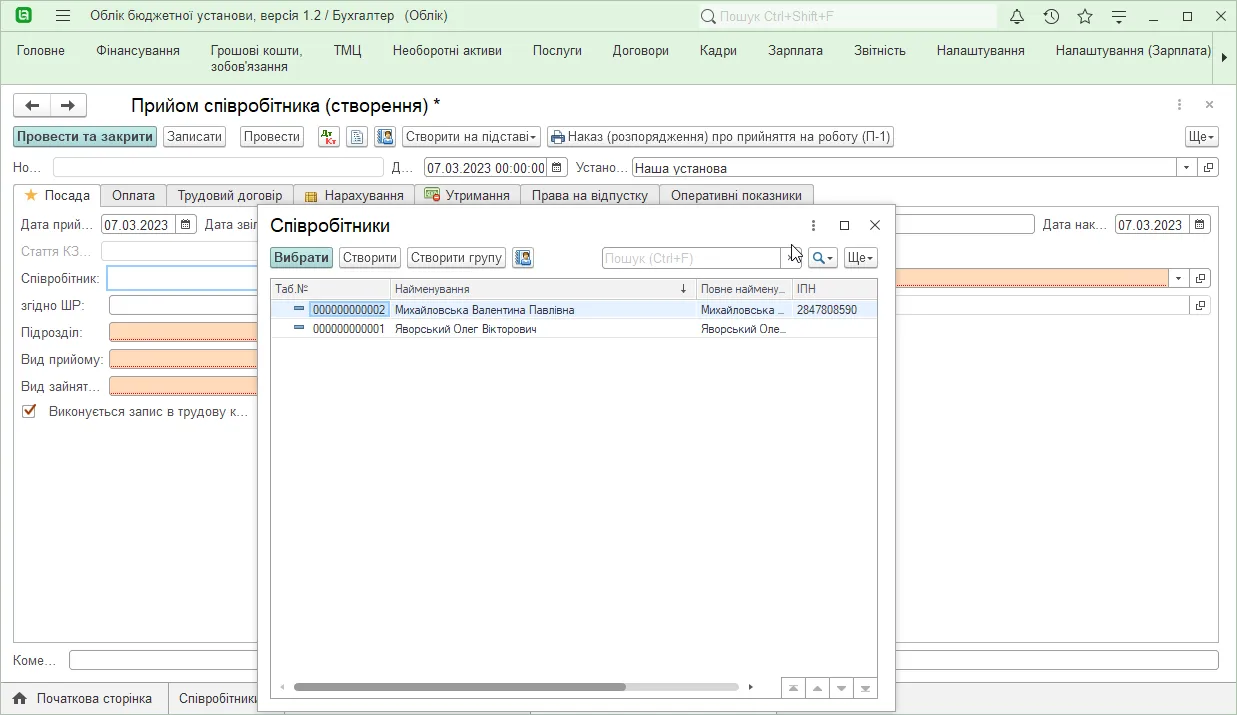Click Записати button
1237x715 pixels.
click(195, 137)
